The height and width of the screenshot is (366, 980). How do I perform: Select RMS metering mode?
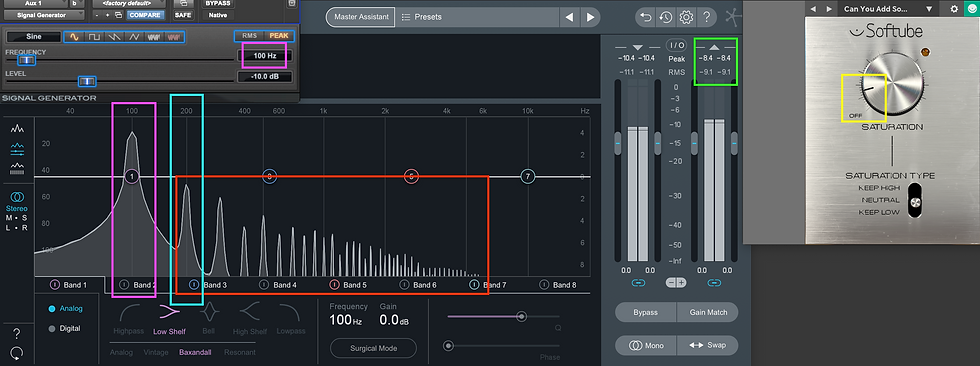click(x=249, y=36)
